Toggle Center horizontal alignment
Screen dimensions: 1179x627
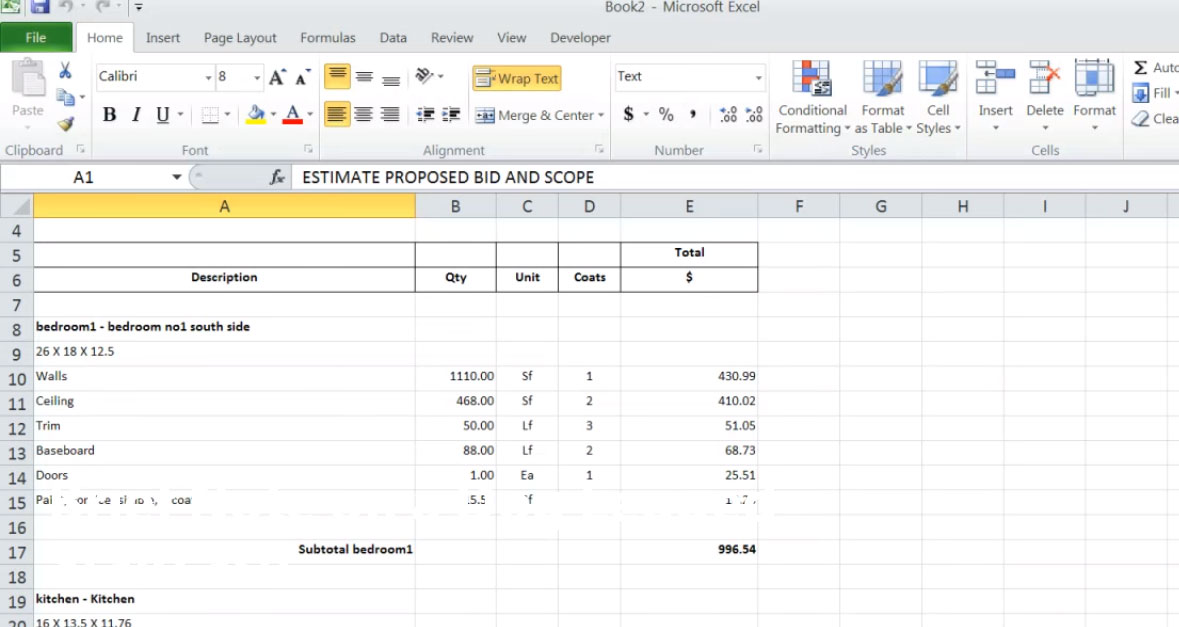[364, 114]
